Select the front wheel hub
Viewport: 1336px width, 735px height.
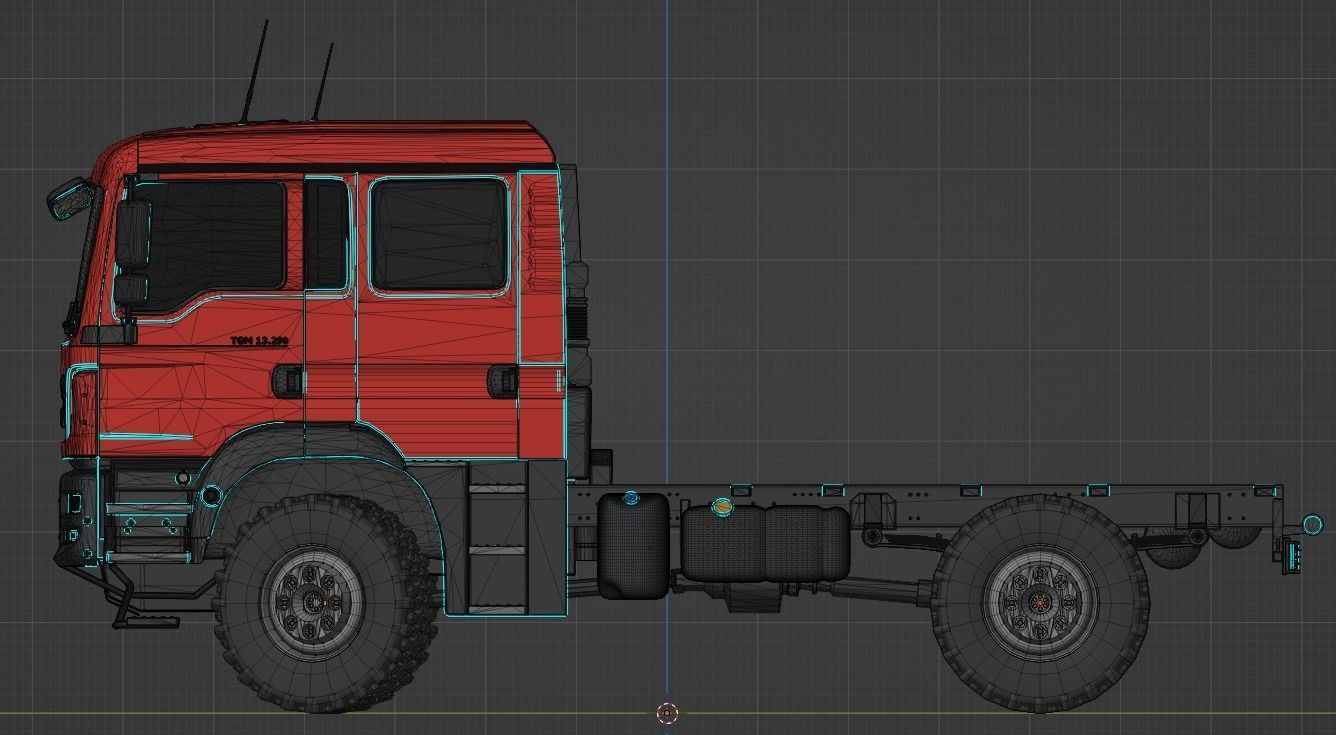coord(311,603)
